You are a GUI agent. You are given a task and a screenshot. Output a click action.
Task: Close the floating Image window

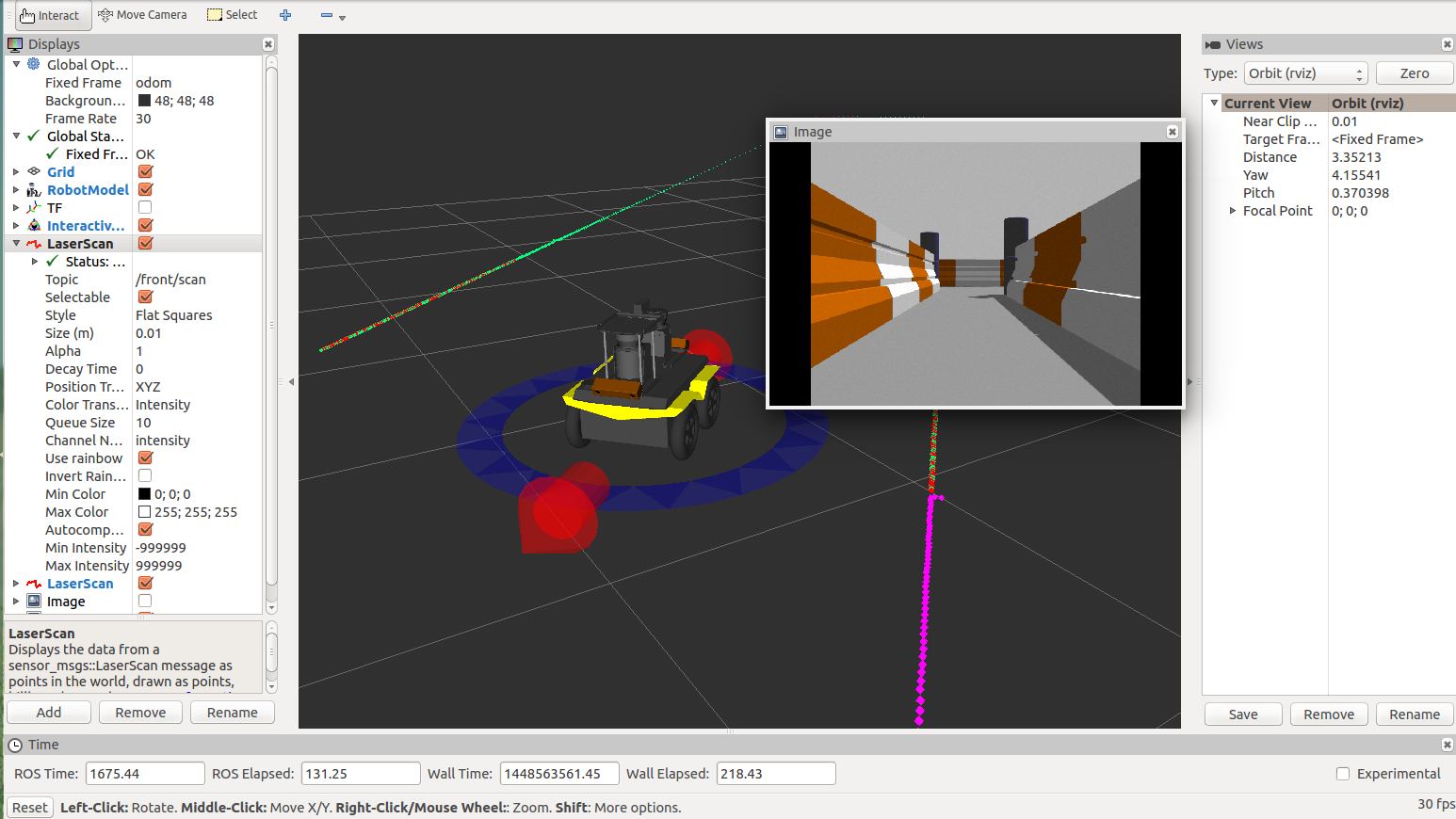tap(1173, 132)
